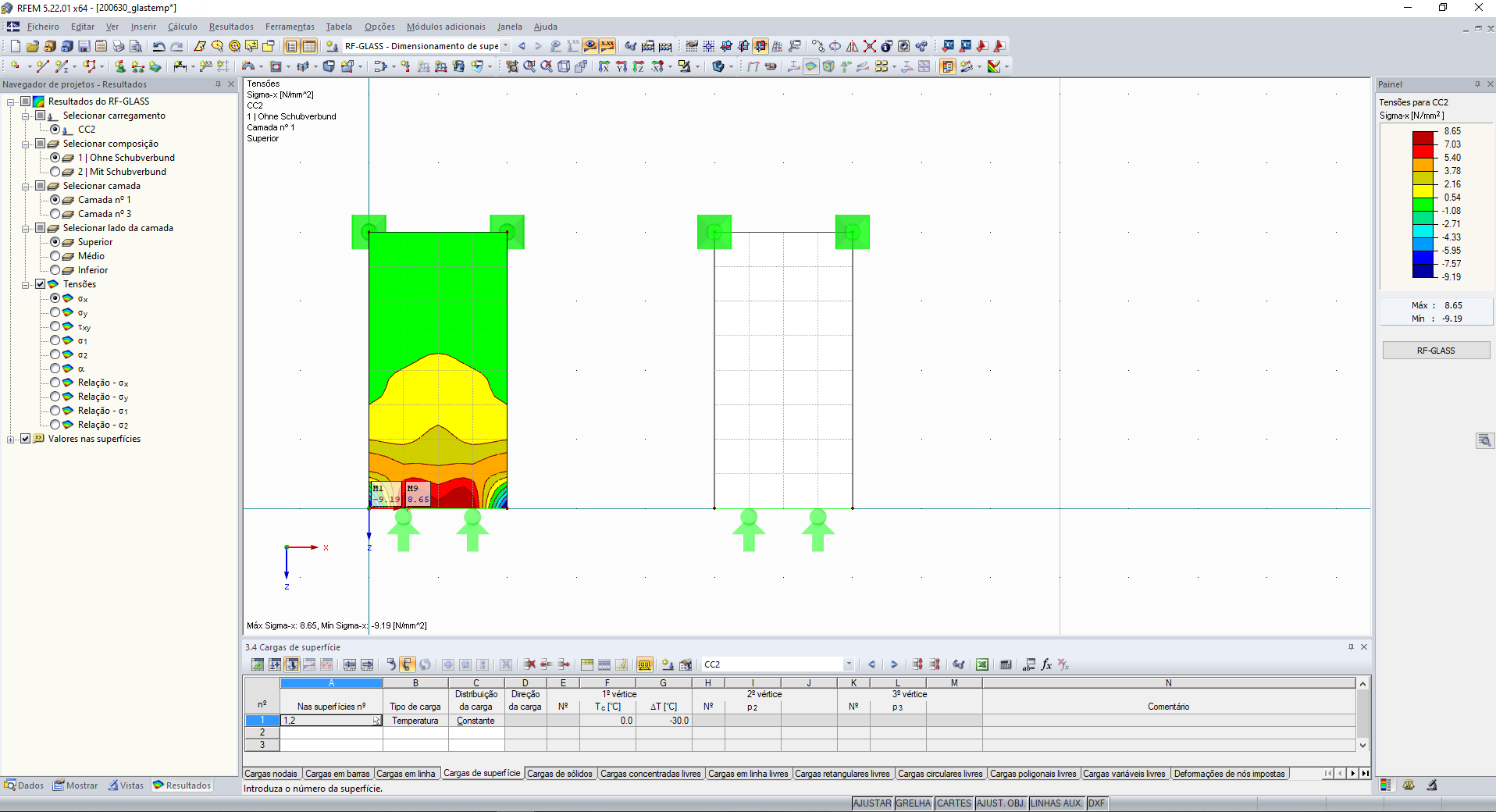Expand Valores nas superfícies node
Image resolution: width=1496 pixels, height=812 pixels.
(12, 439)
